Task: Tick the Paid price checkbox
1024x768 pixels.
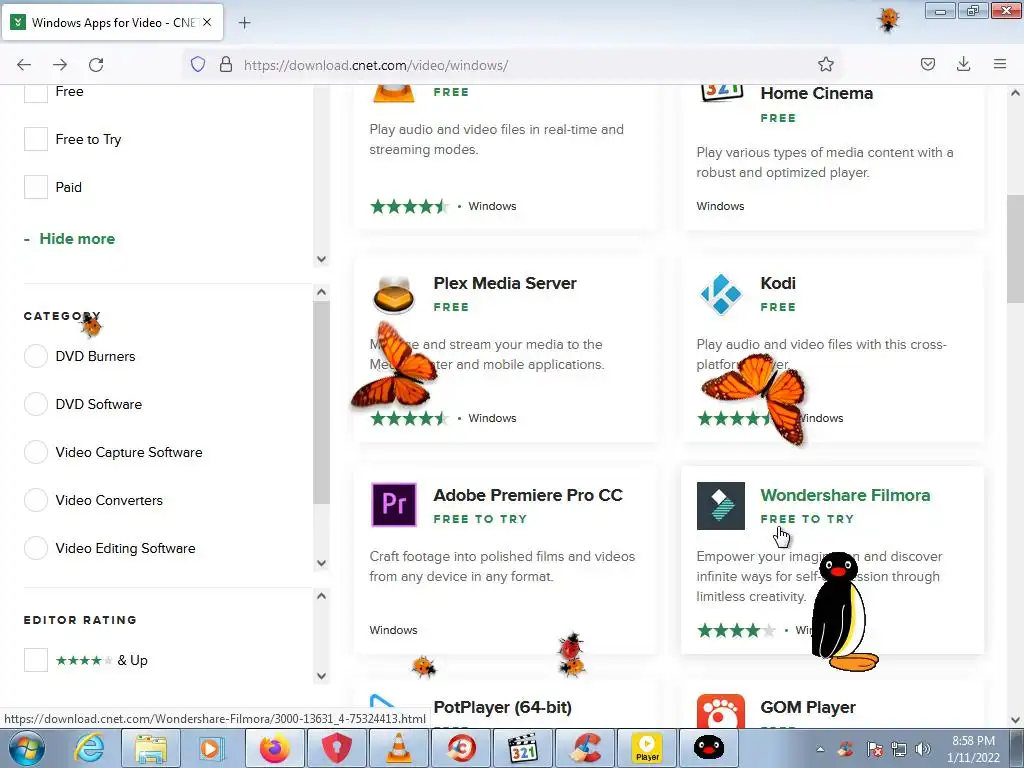Action: pyautogui.click(x=36, y=187)
